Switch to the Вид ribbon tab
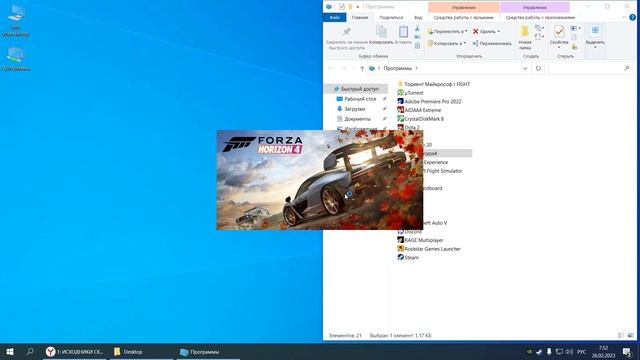Screen dimensions: 640x360 tap(418, 18)
